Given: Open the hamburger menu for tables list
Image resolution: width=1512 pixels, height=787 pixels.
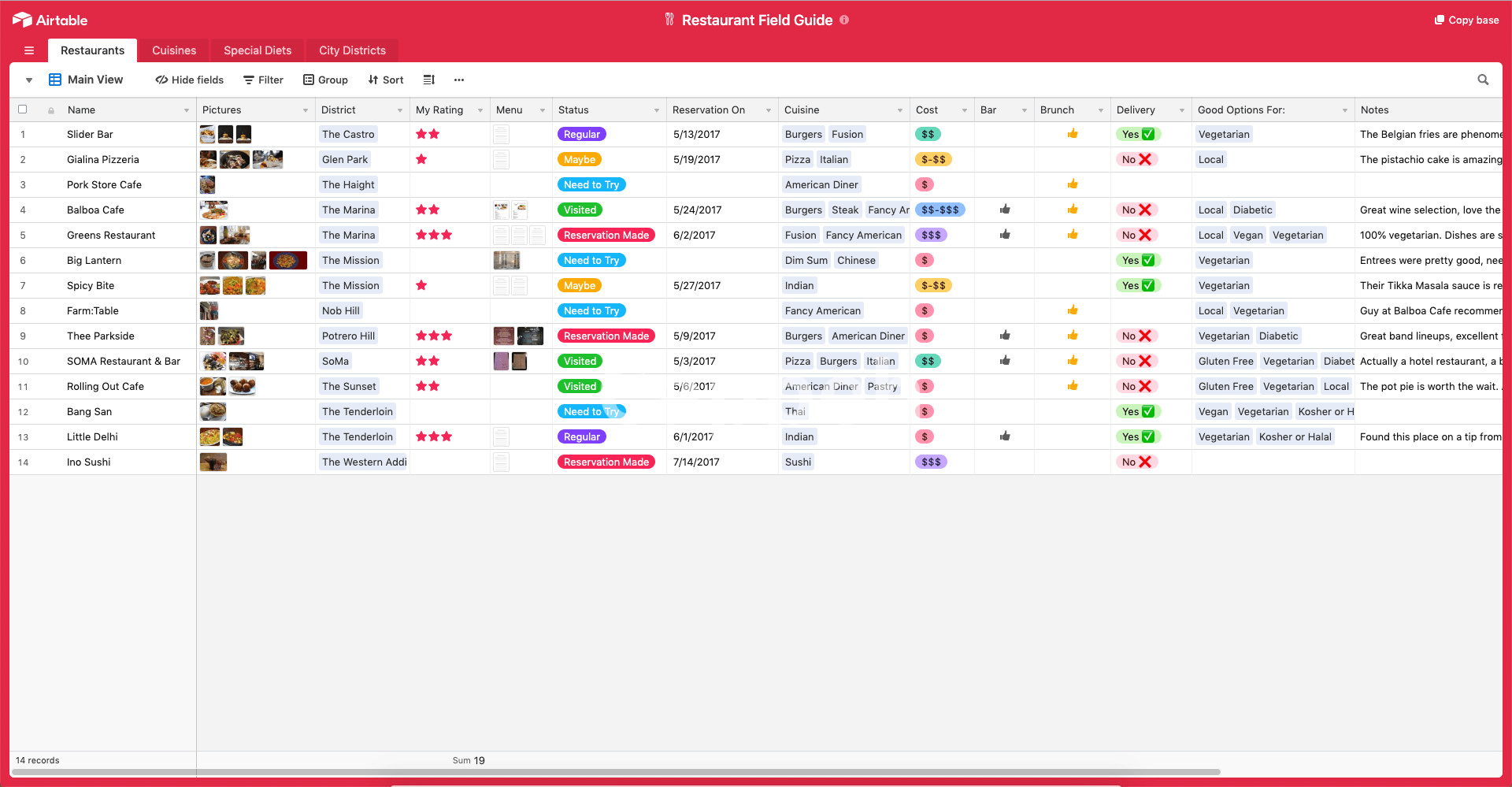Looking at the screenshot, I should (x=29, y=50).
